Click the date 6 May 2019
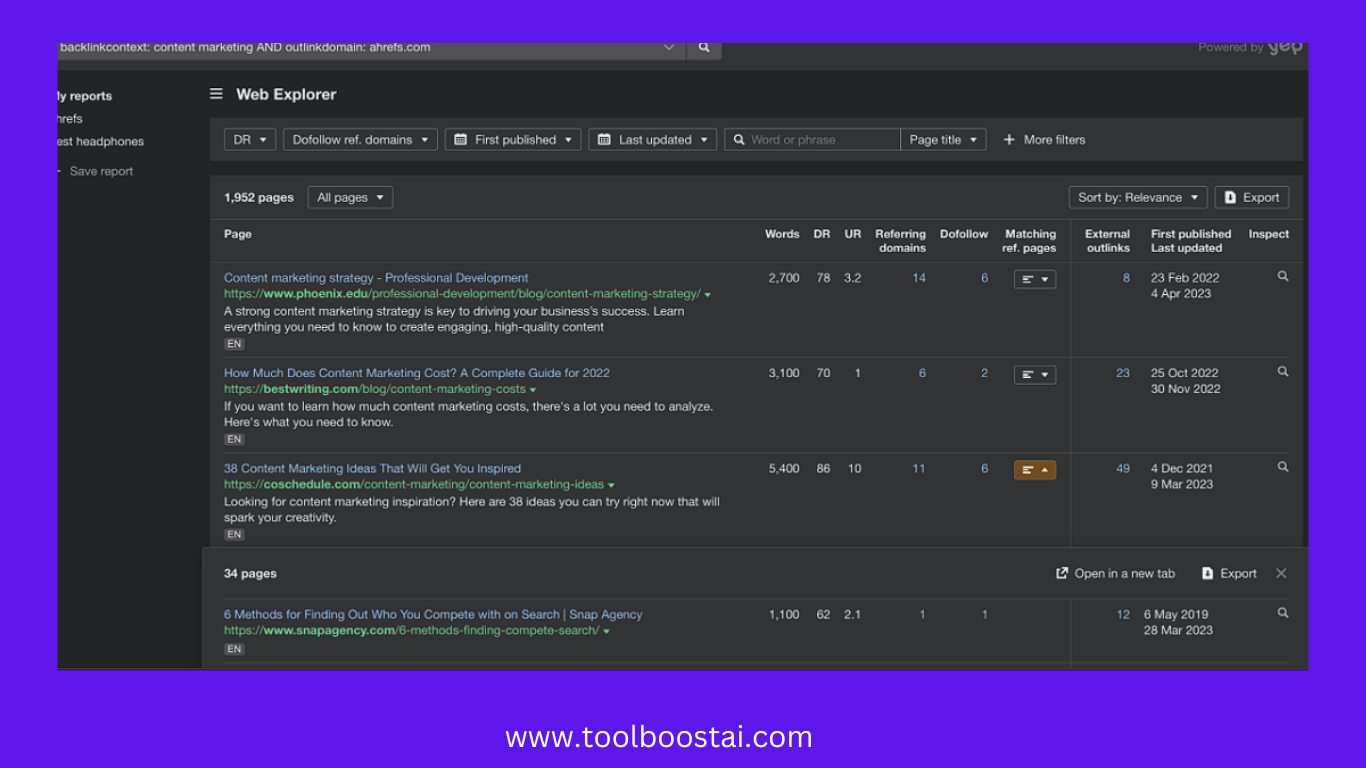Viewport: 1366px width, 768px height. click(x=1176, y=615)
